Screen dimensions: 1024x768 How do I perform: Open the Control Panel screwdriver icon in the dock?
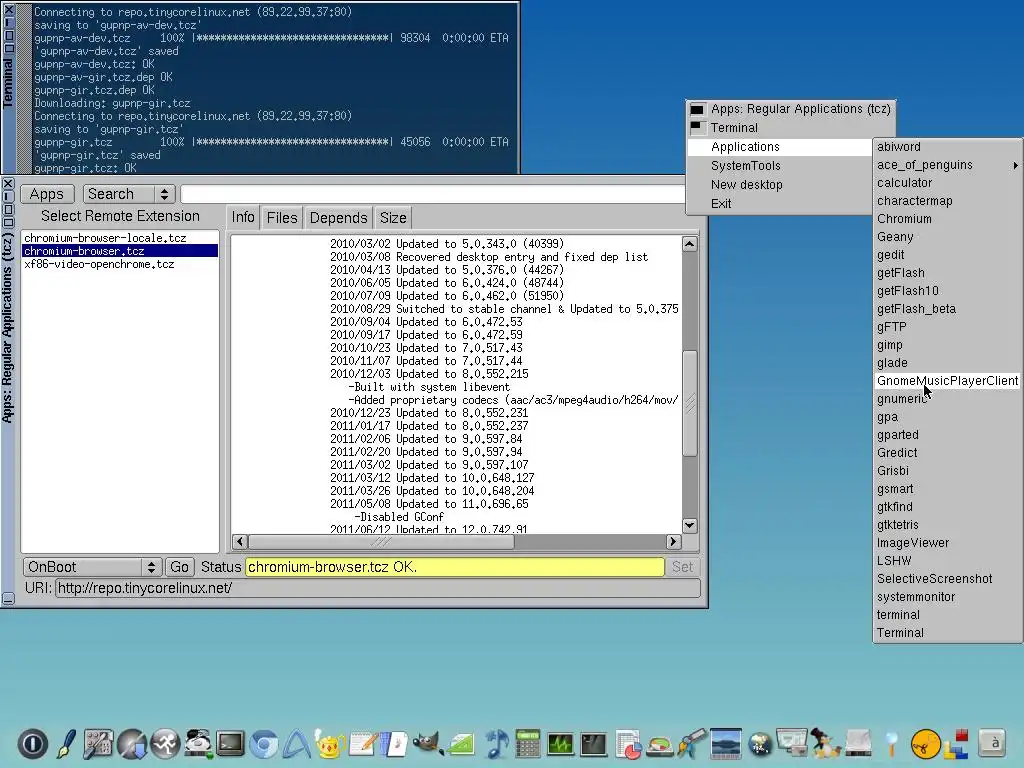(98, 743)
